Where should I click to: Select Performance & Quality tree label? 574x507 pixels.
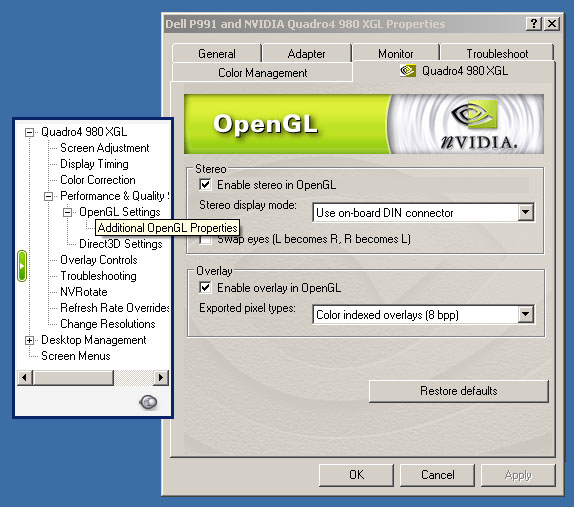(x=115, y=196)
